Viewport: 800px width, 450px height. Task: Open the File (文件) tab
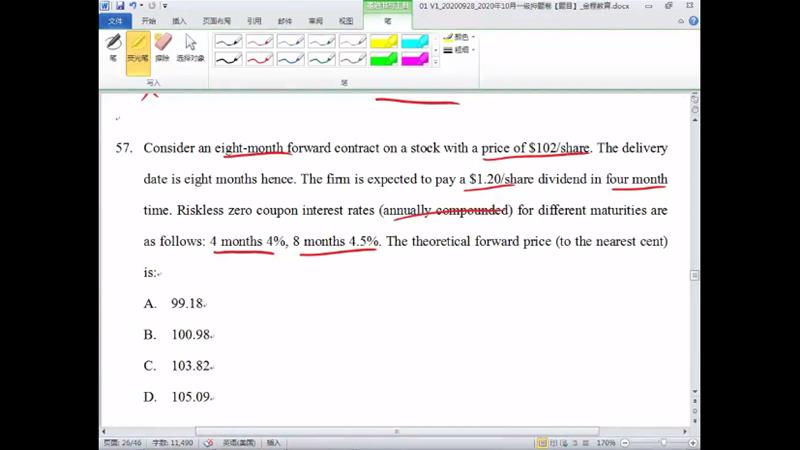click(116, 20)
